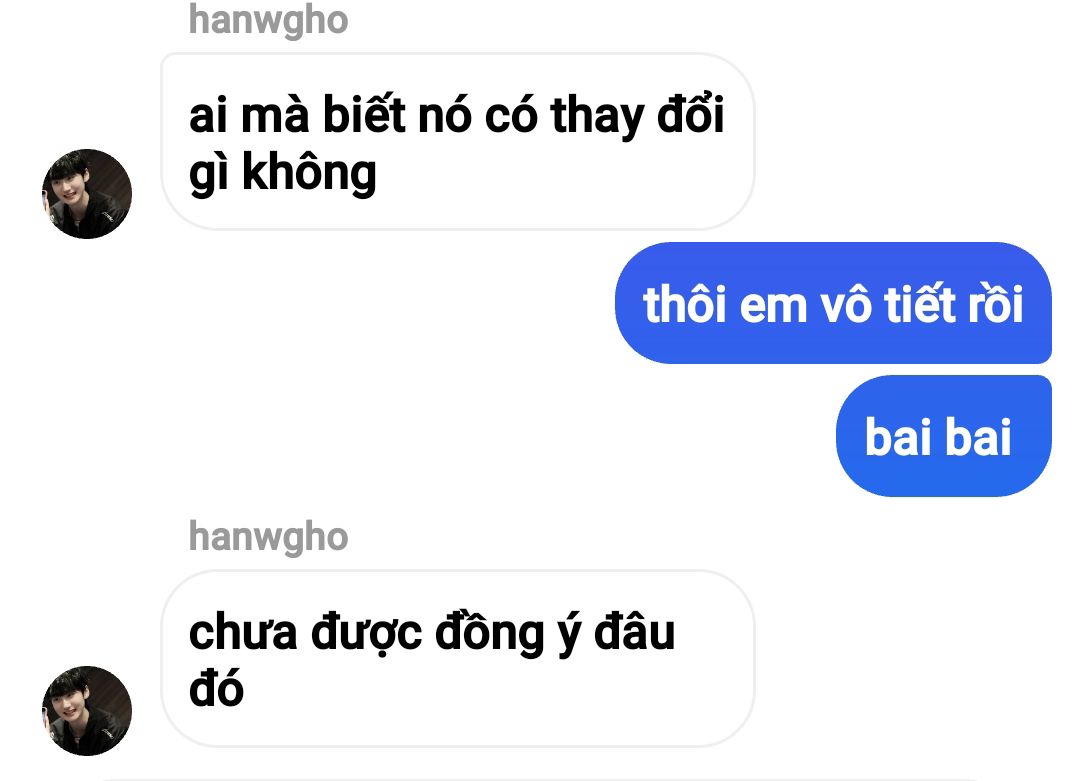Click the first "bai" in the blue bubble

[x=899, y=437]
